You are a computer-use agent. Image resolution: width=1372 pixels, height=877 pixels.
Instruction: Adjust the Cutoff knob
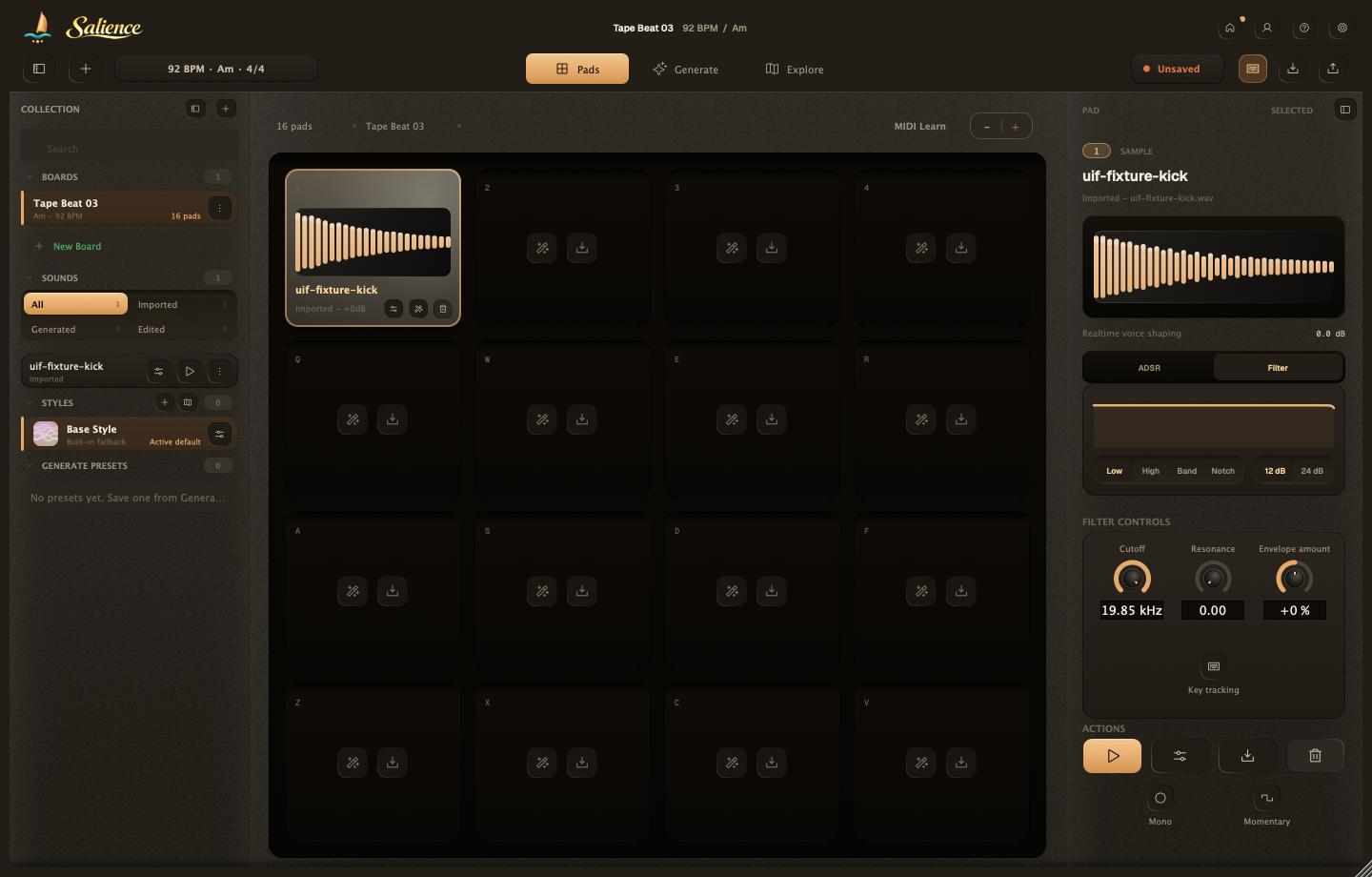coord(1132,578)
